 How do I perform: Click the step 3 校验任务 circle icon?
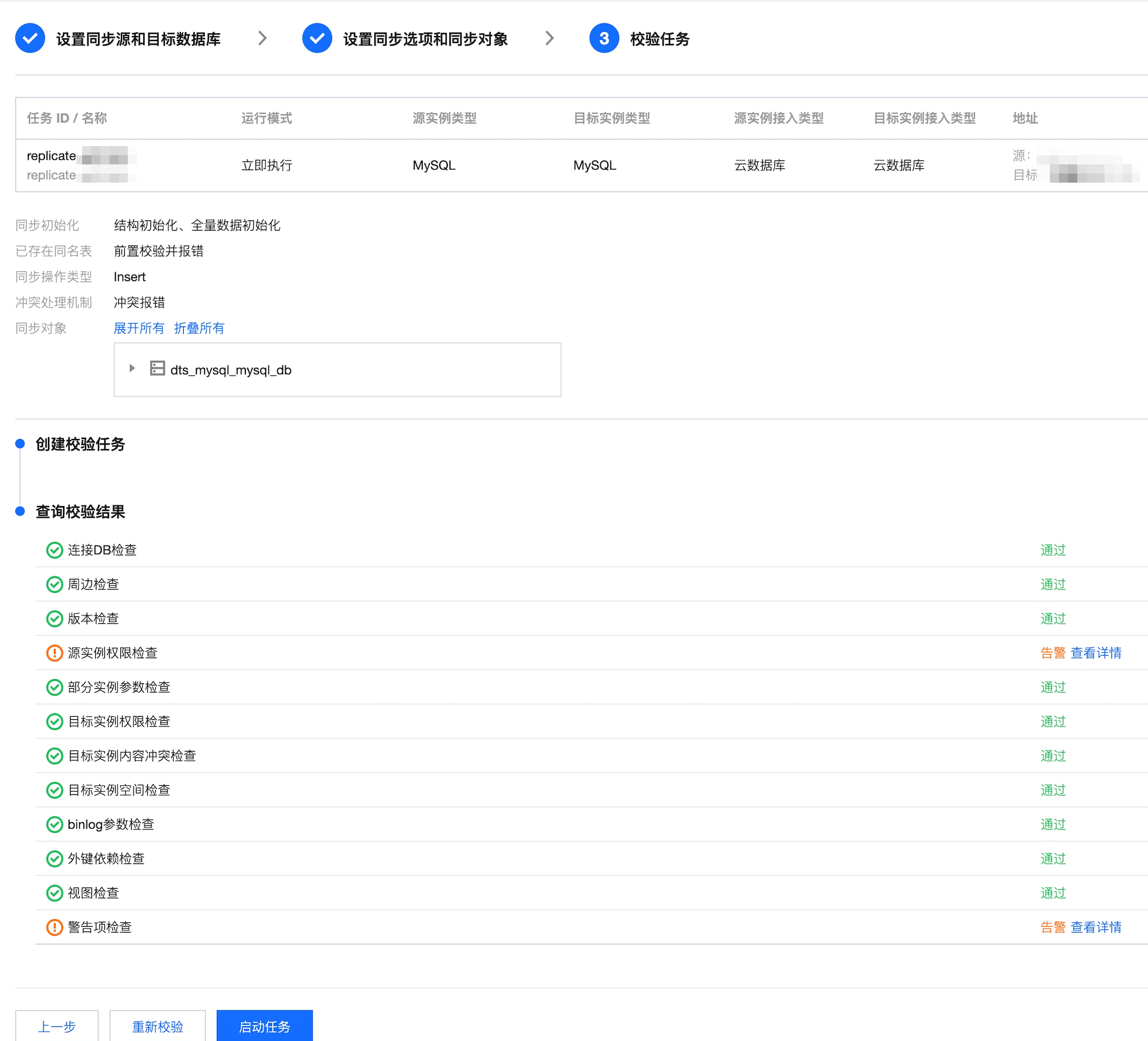coord(604,38)
